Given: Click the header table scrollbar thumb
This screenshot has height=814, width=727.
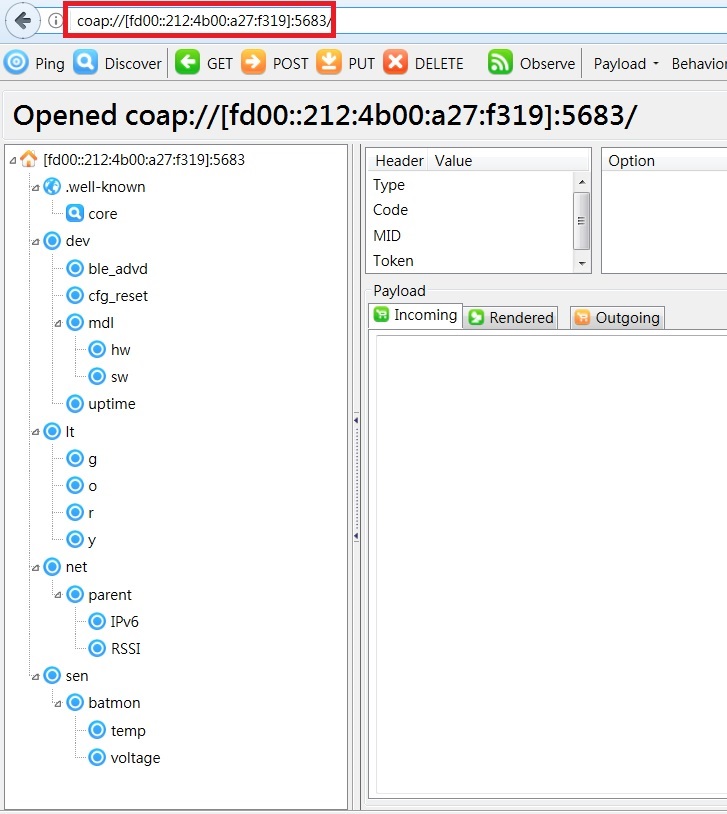Looking at the screenshot, I should [x=582, y=221].
